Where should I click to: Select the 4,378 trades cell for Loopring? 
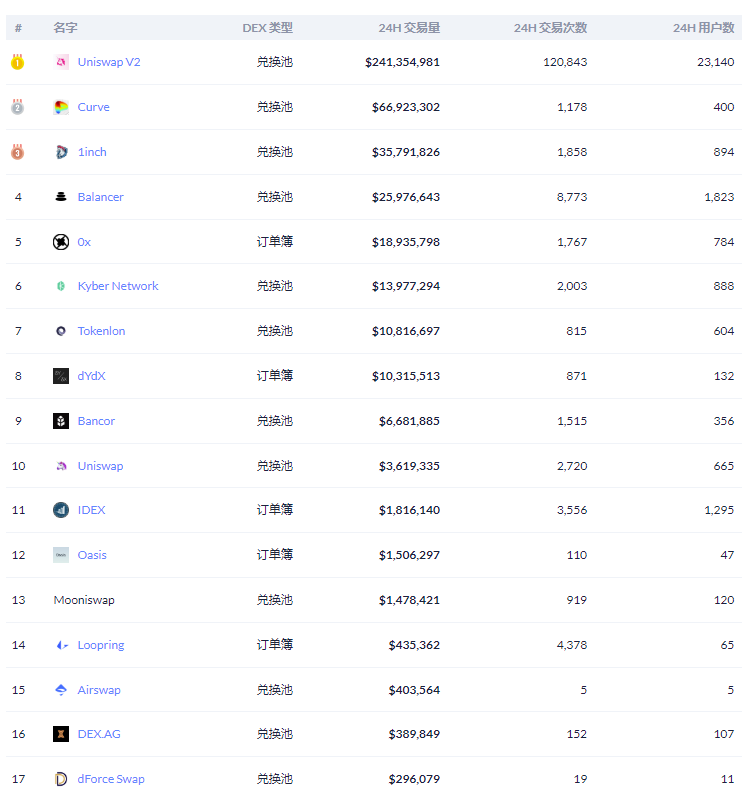coord(572,645)
